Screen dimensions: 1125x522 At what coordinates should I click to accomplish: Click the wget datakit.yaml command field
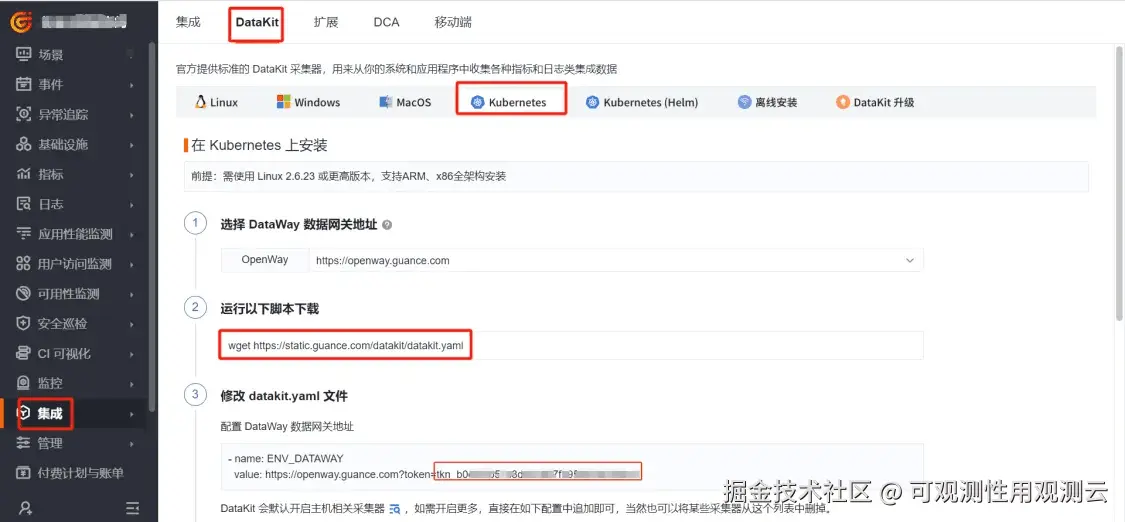(x=572, y=346)
